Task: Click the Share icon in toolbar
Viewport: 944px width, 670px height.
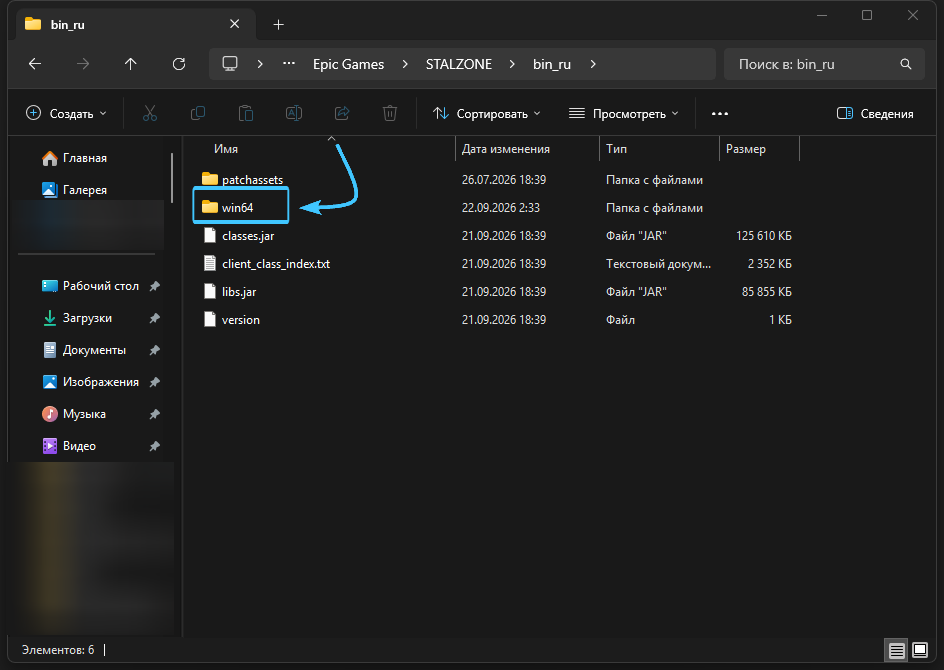Action: coord(342,113)
